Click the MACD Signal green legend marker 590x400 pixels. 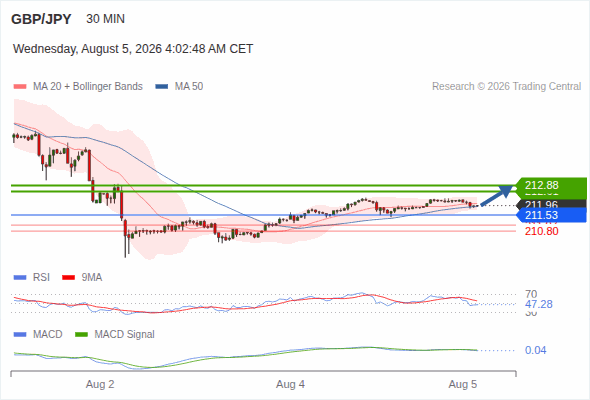[x=81, y=335]
